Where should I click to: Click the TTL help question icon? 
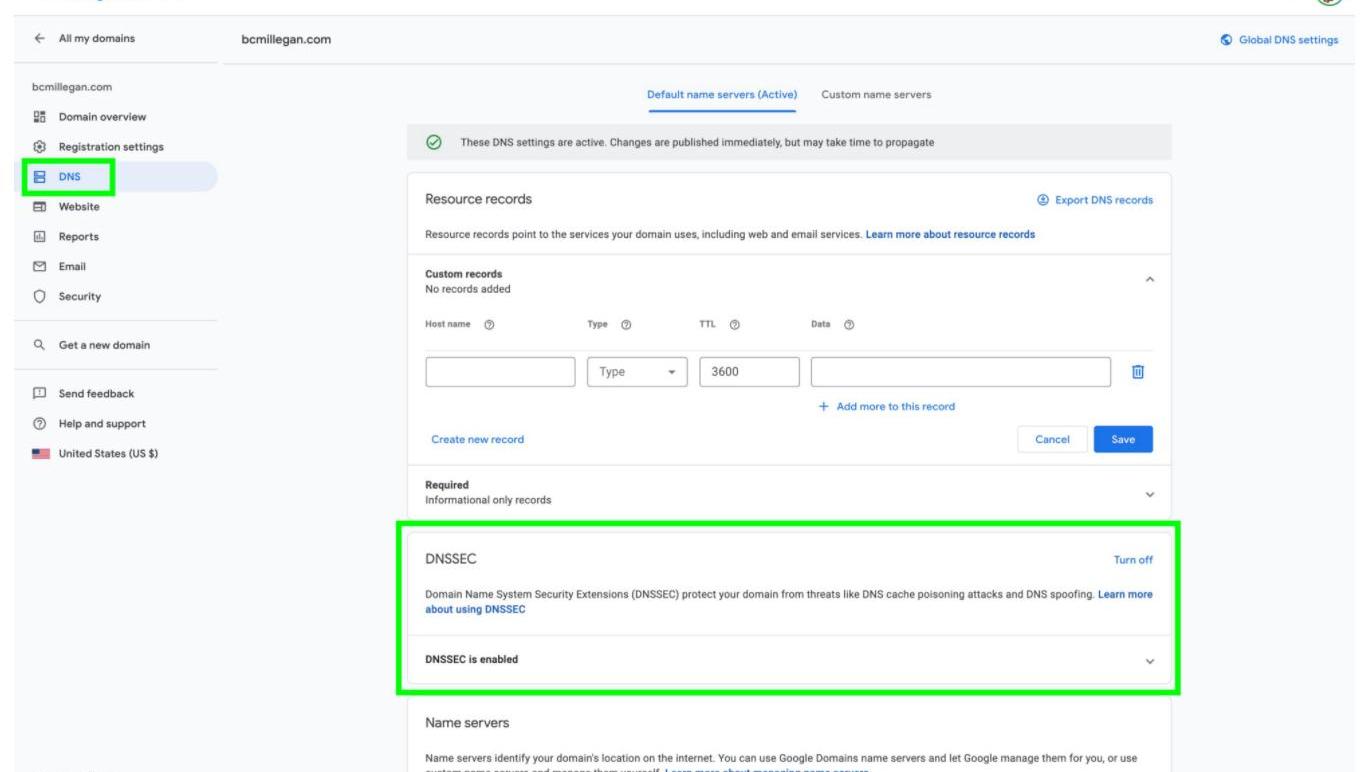734,325
